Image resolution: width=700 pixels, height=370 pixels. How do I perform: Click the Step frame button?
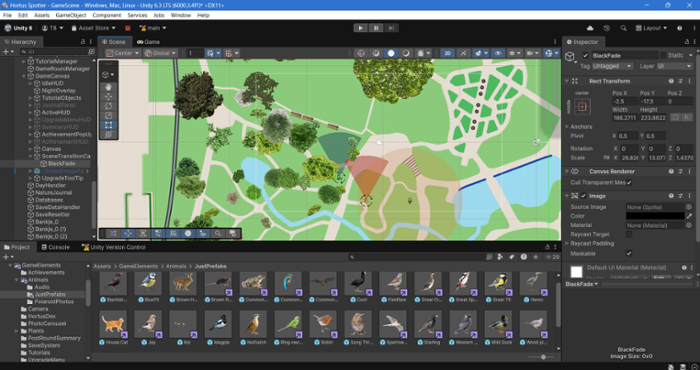(x=391, y=28)
